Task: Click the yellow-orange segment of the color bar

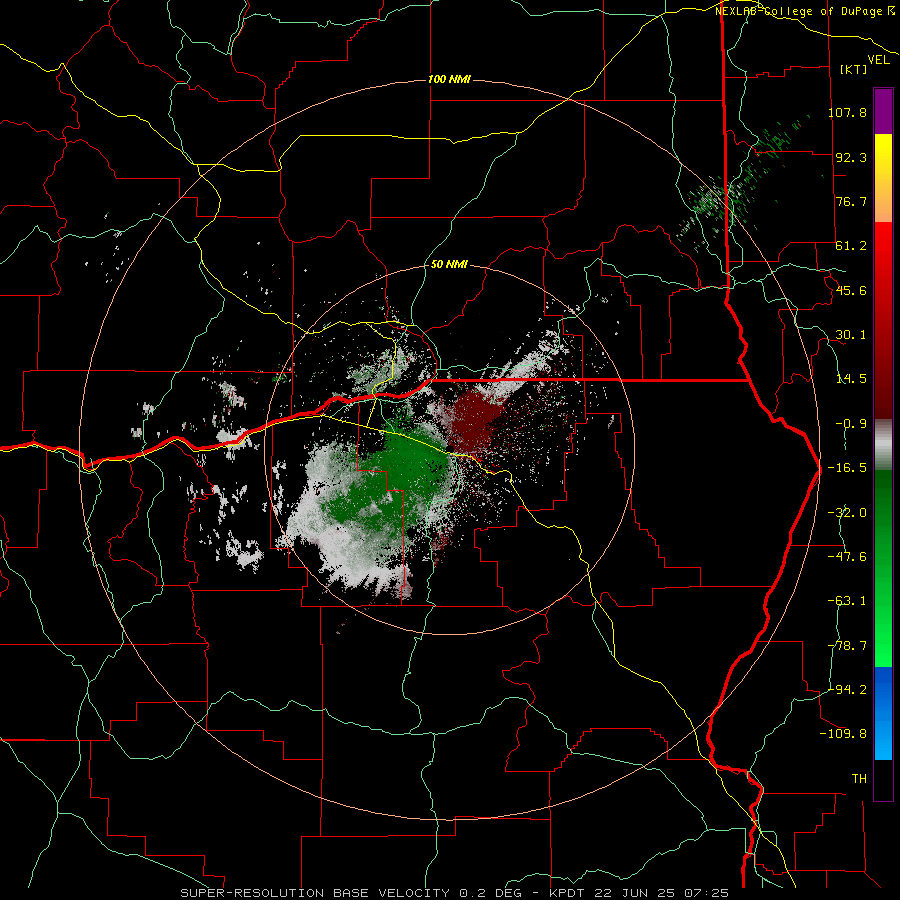Action: click(x=883, y=178)
